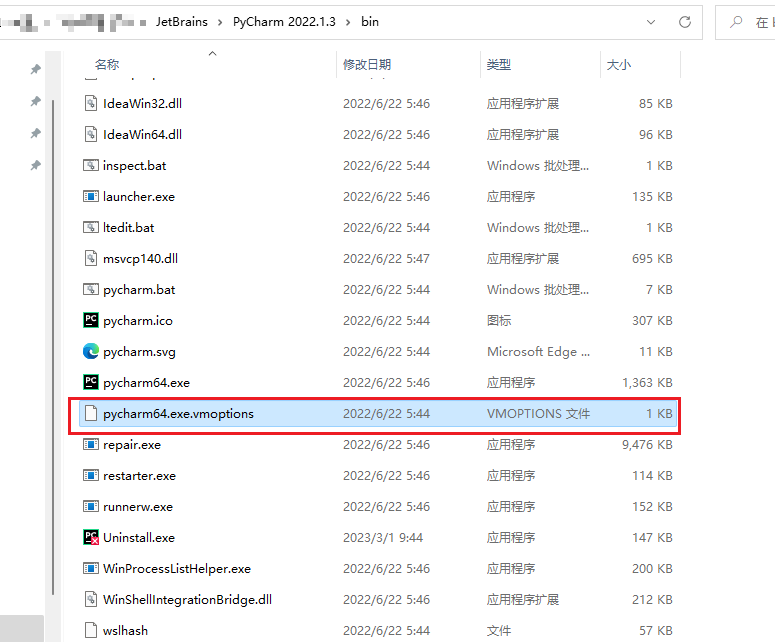Click the bin breadcrumb segment

[370, 22]
